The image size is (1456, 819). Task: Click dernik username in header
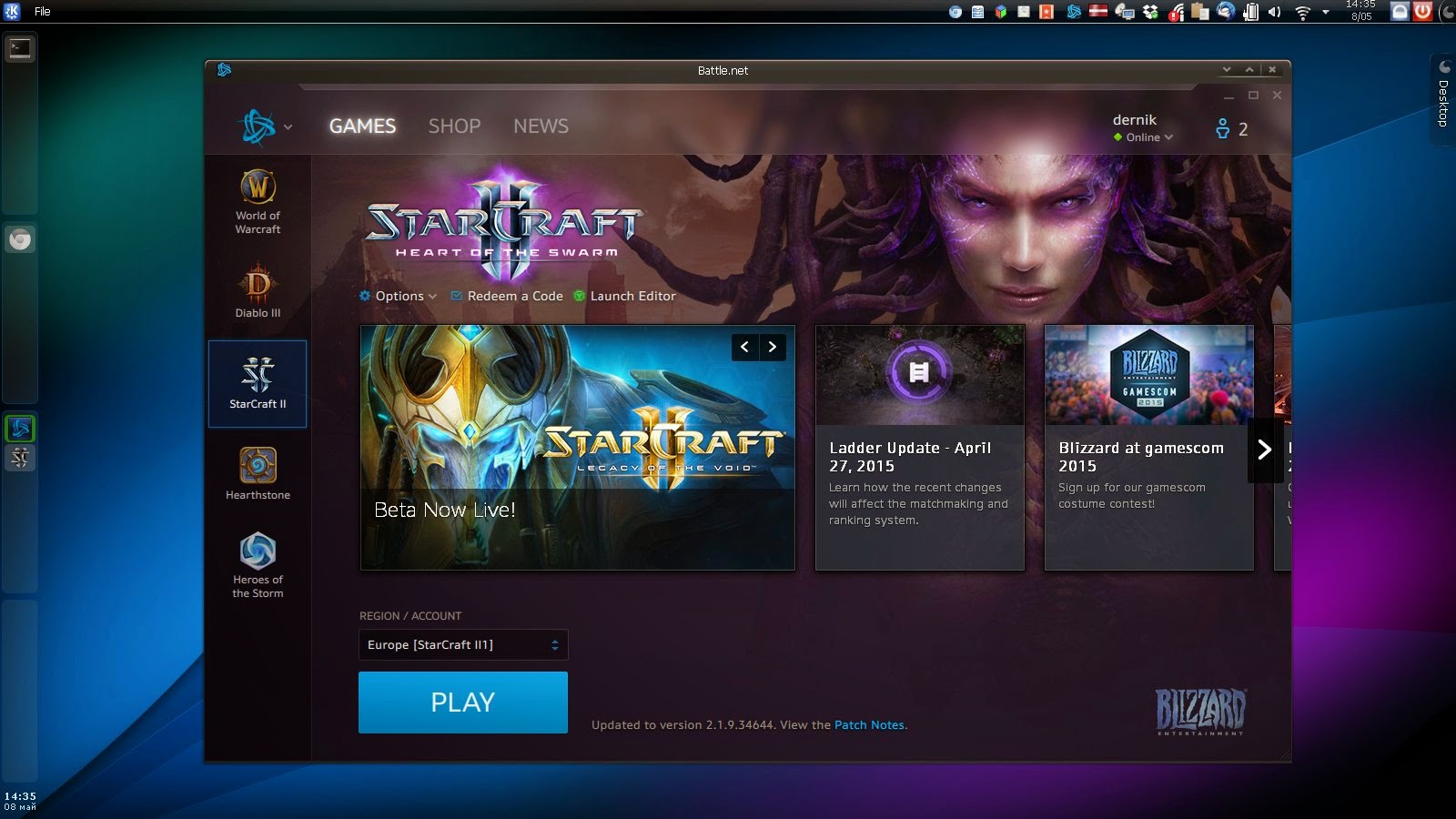coord(1135,119)
